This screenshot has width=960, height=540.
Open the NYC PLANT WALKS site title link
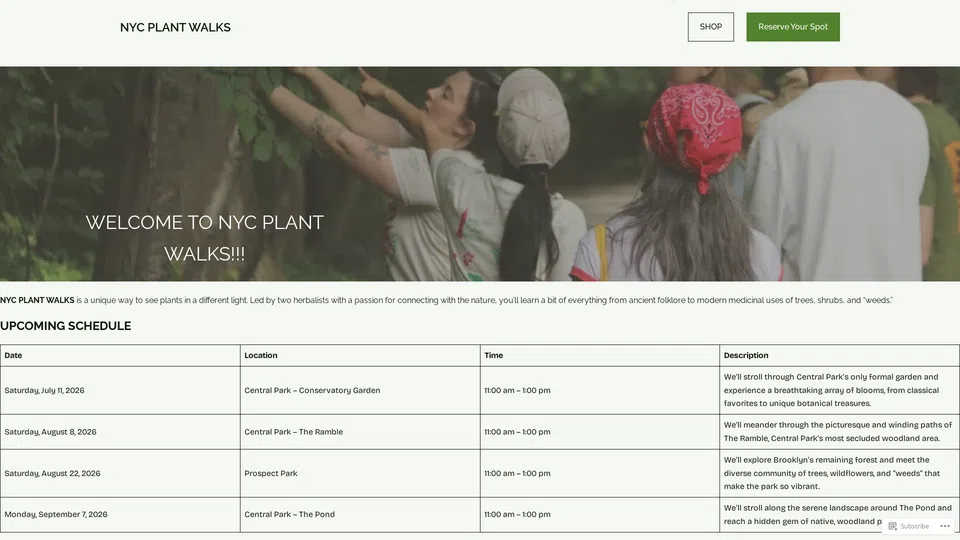tap(175, 28)
